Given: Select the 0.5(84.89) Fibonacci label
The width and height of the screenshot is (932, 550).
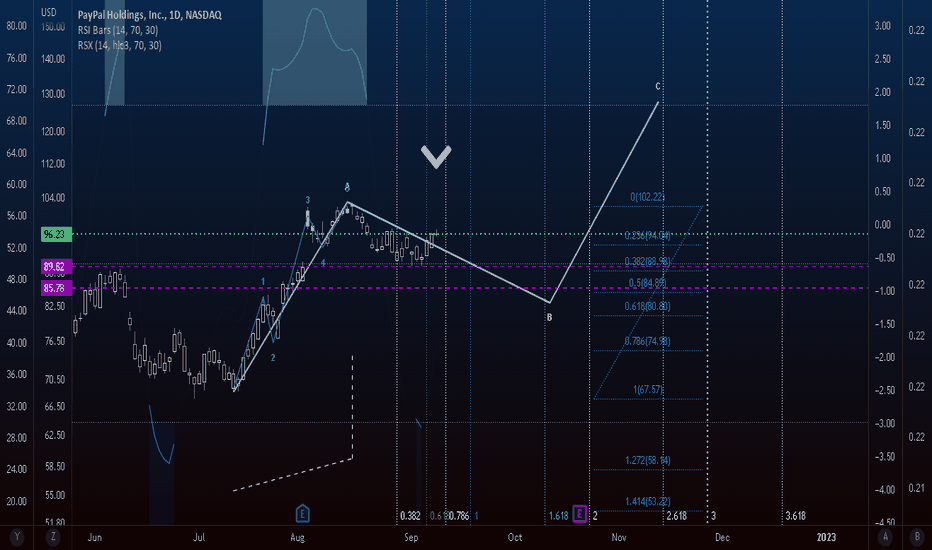Looking at the screenshot, I should (647, 283).
